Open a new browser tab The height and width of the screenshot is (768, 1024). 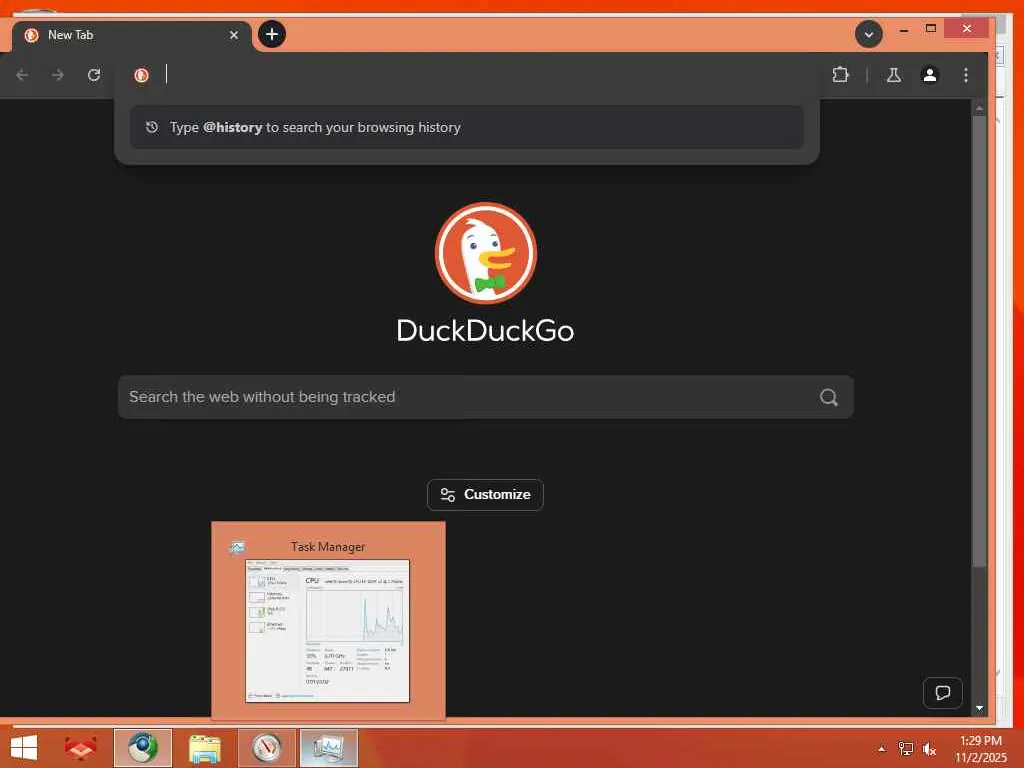tap(272, 34)
